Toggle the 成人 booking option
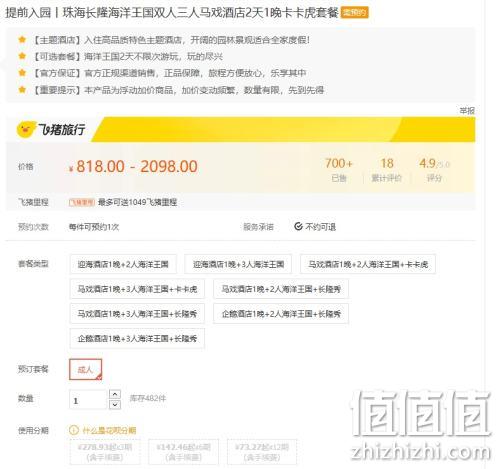The width and height of the screenshot is (500, 469). (85, 369)
